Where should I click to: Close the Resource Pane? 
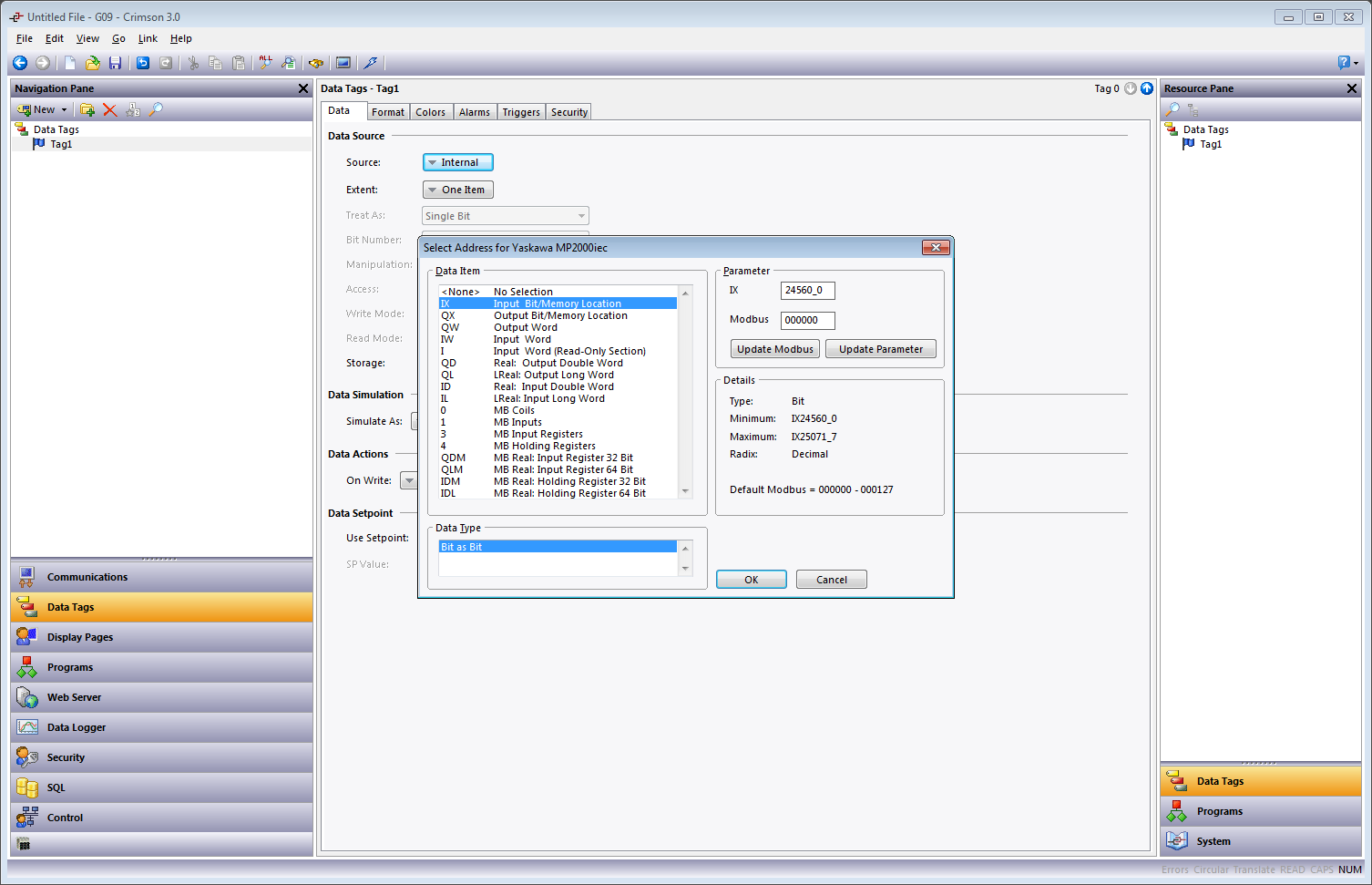1352,88
